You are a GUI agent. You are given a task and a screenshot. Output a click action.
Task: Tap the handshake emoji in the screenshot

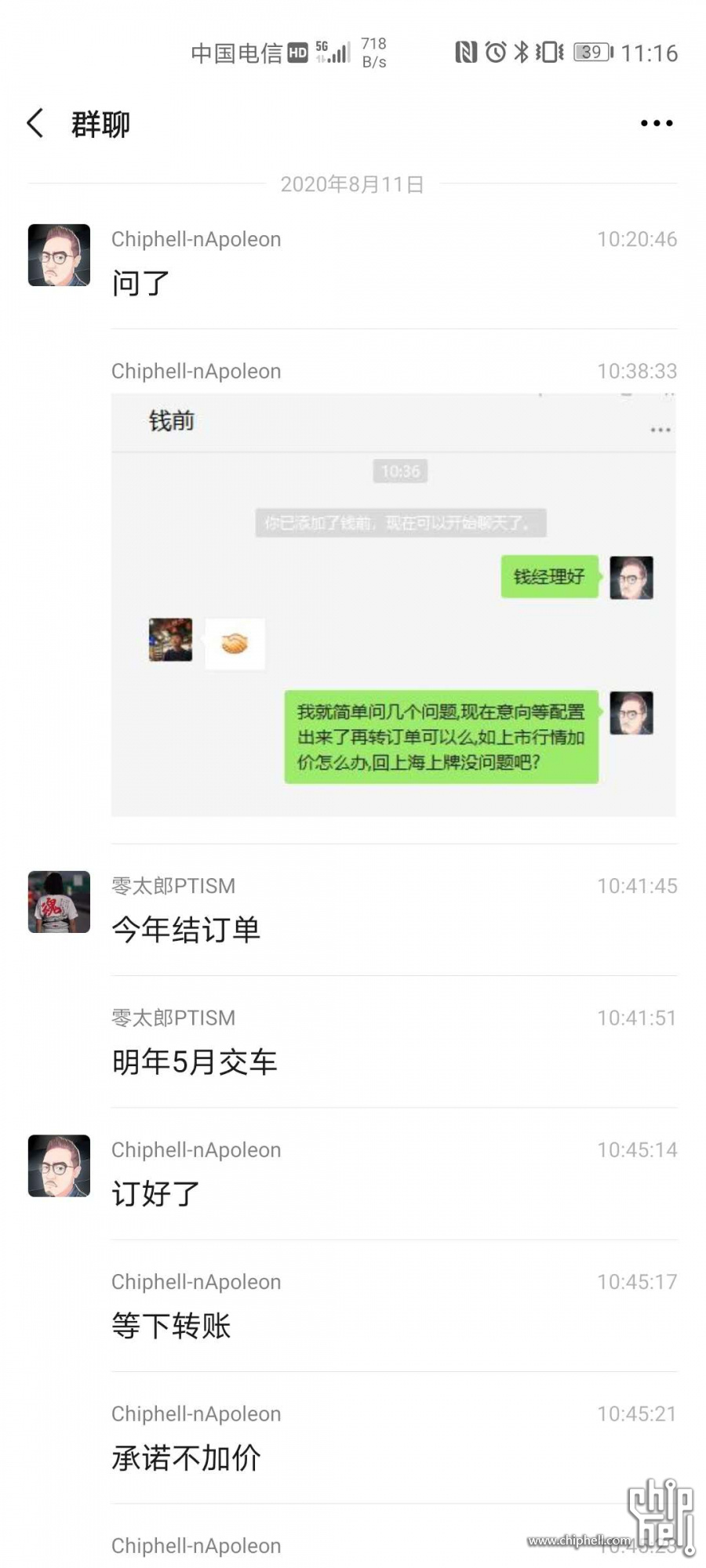coord(235,644)
